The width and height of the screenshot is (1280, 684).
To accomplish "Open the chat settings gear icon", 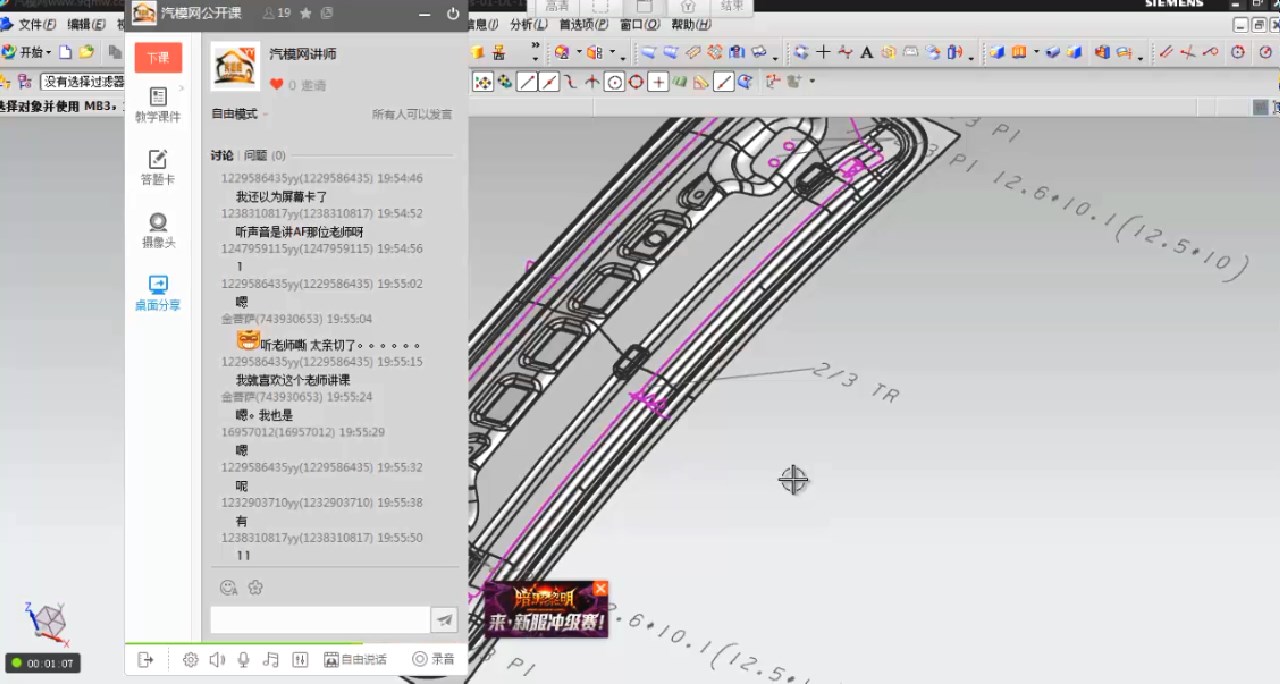I will click(190, 660).
